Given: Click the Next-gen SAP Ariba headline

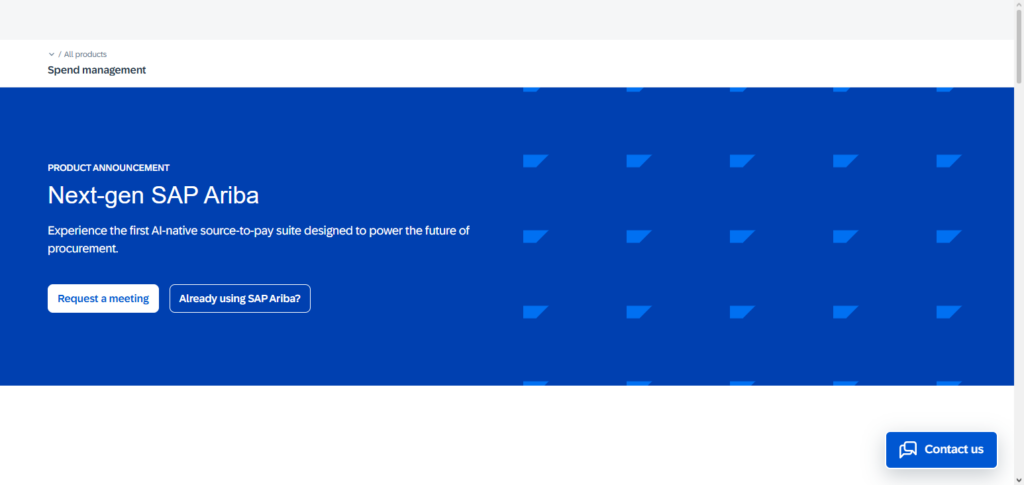Looking at the screenshot, I should click(x=153, y=195).
